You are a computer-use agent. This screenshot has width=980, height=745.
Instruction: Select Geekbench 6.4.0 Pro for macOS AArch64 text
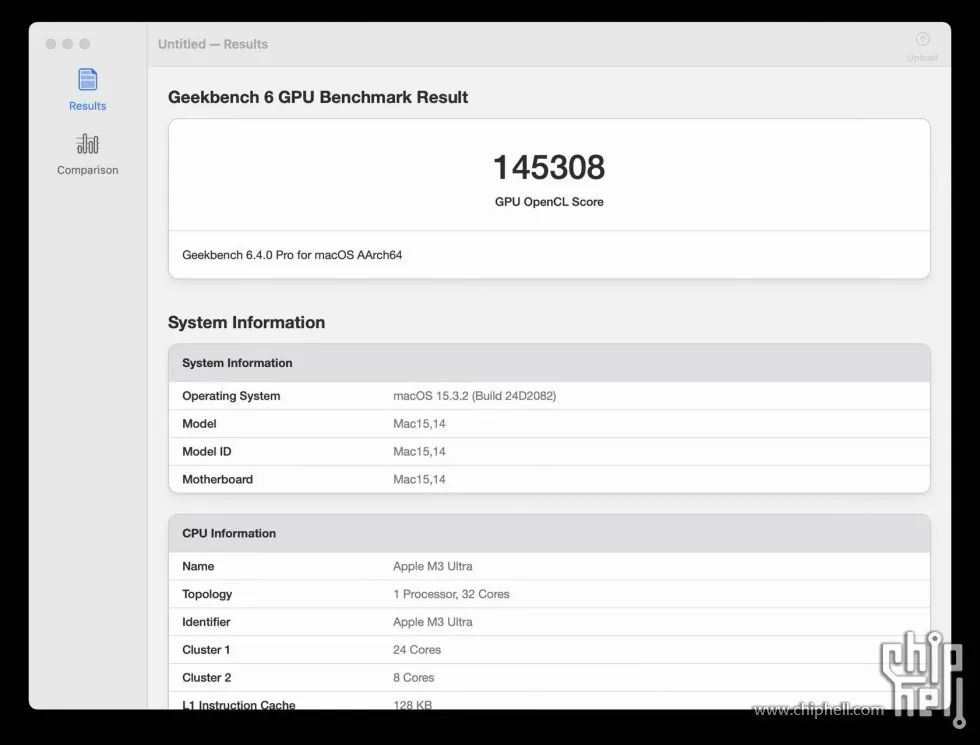pyautogui.click(x=292, y=255)
